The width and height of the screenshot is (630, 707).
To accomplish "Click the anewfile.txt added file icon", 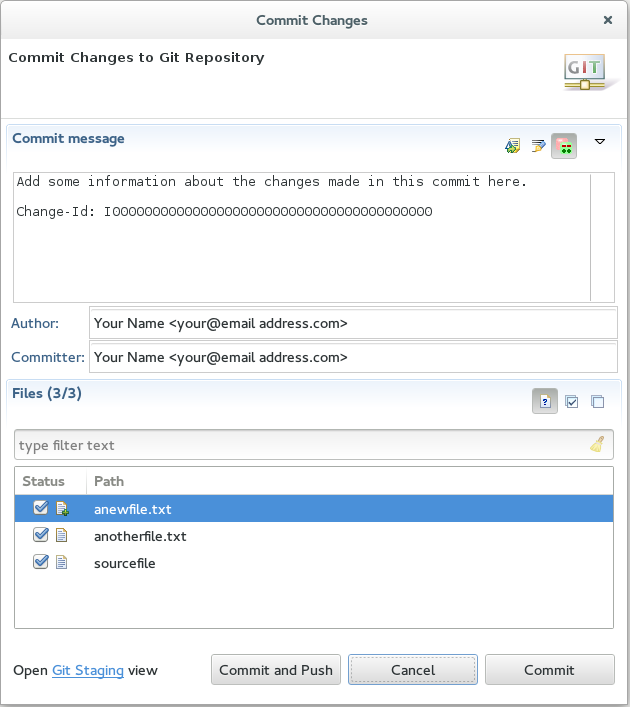I will [62, 509].
